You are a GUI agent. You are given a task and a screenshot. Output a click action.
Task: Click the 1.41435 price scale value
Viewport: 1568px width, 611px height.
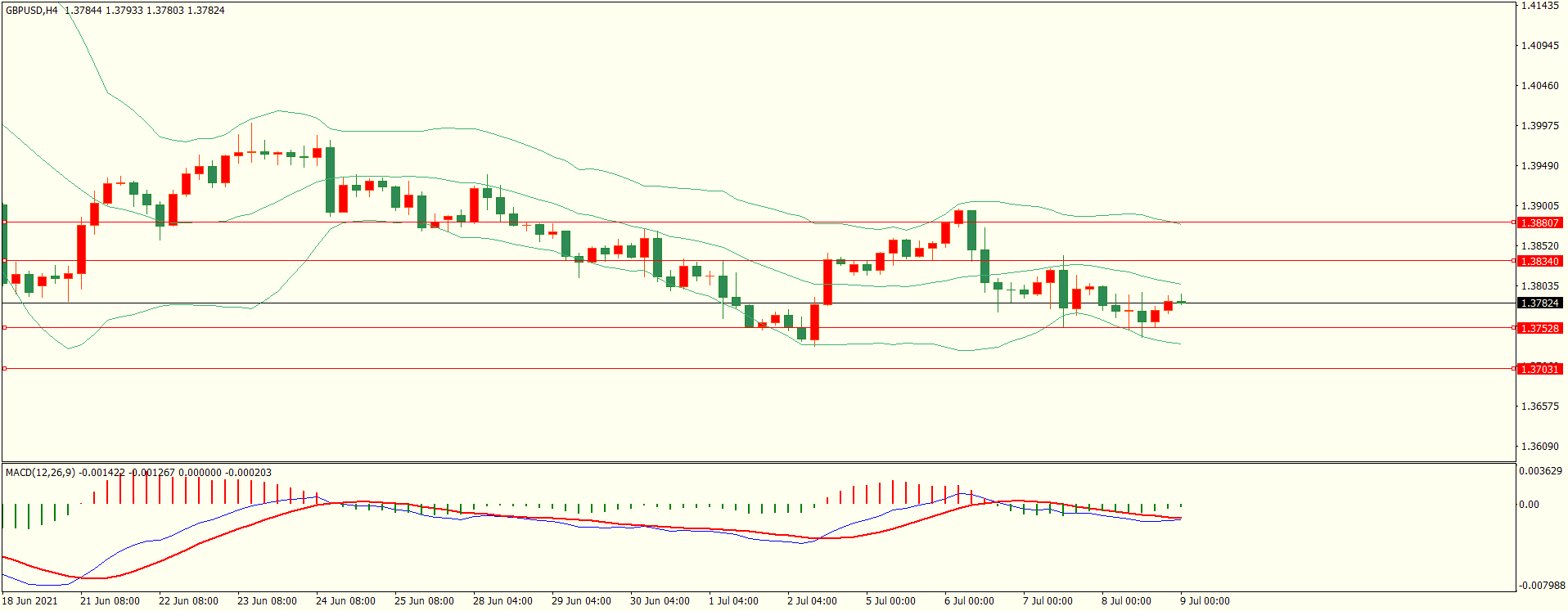[1539, 6]
